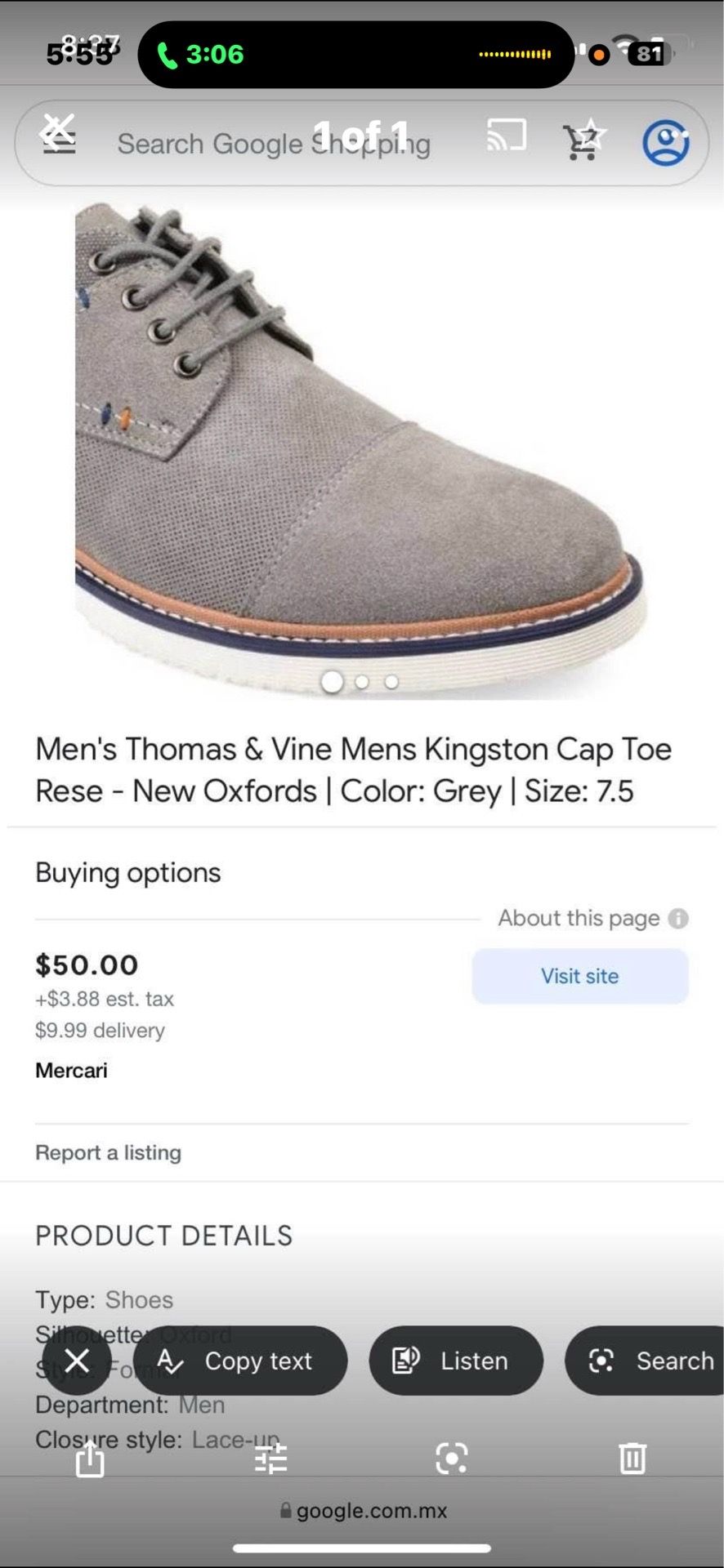Click the Visit site button
Viewport: 724px width, 1568px height.
point(580,976)
